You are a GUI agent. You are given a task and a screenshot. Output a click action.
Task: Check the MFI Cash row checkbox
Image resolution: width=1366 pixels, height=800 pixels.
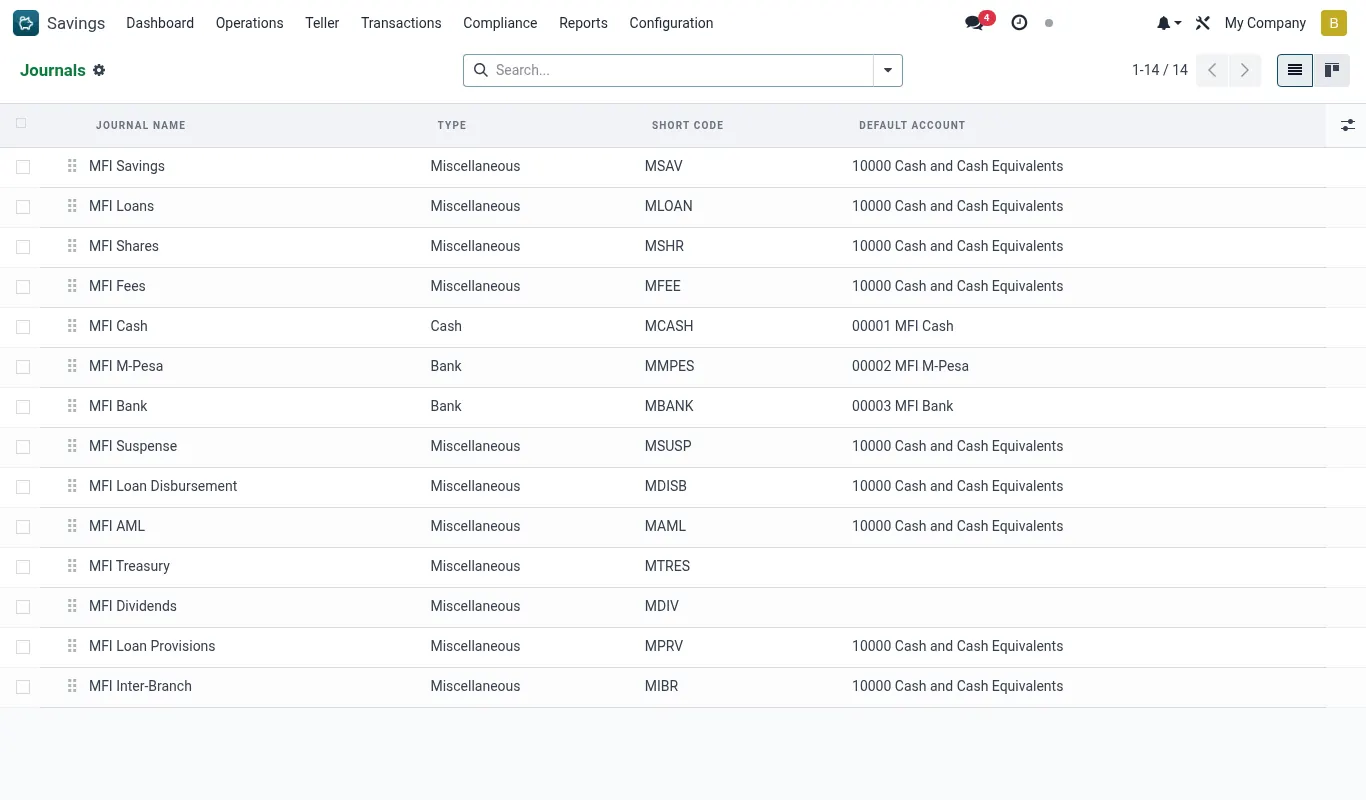pos(23,327)
